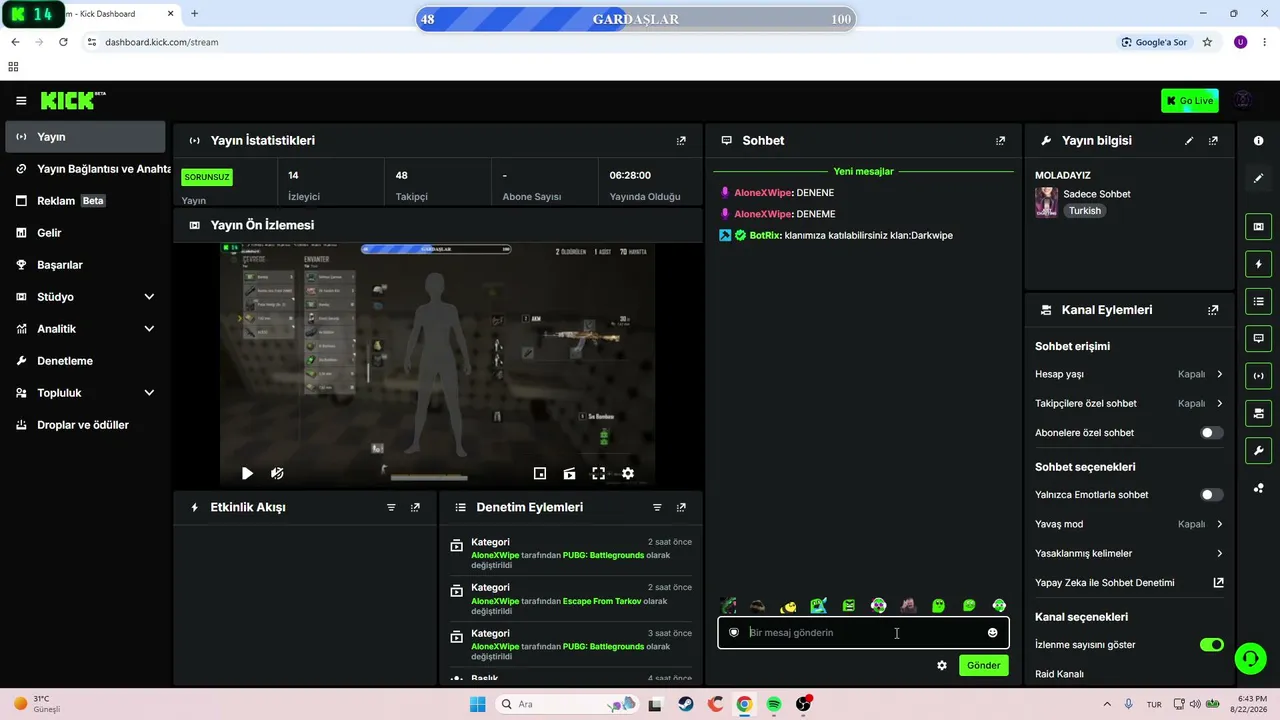Screen dimensions: 1280x720
Task: Expand the Stüdyo sidebar section
Action: (x=85, y=297)
